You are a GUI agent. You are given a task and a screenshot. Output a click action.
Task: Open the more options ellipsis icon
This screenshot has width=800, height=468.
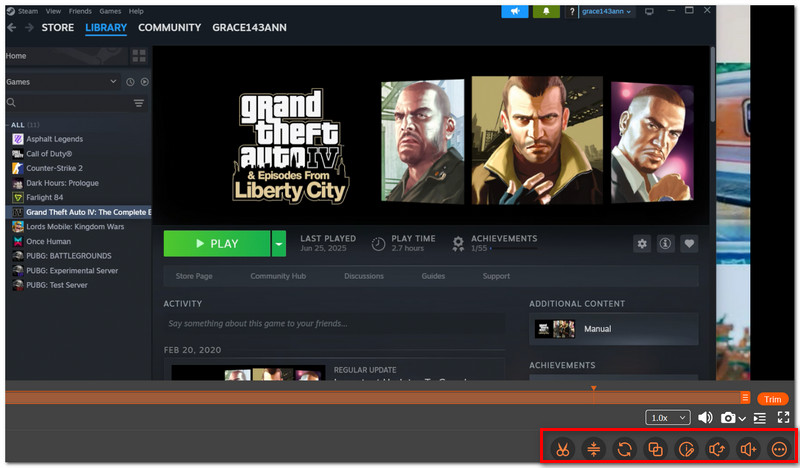[x=779, y=449]
